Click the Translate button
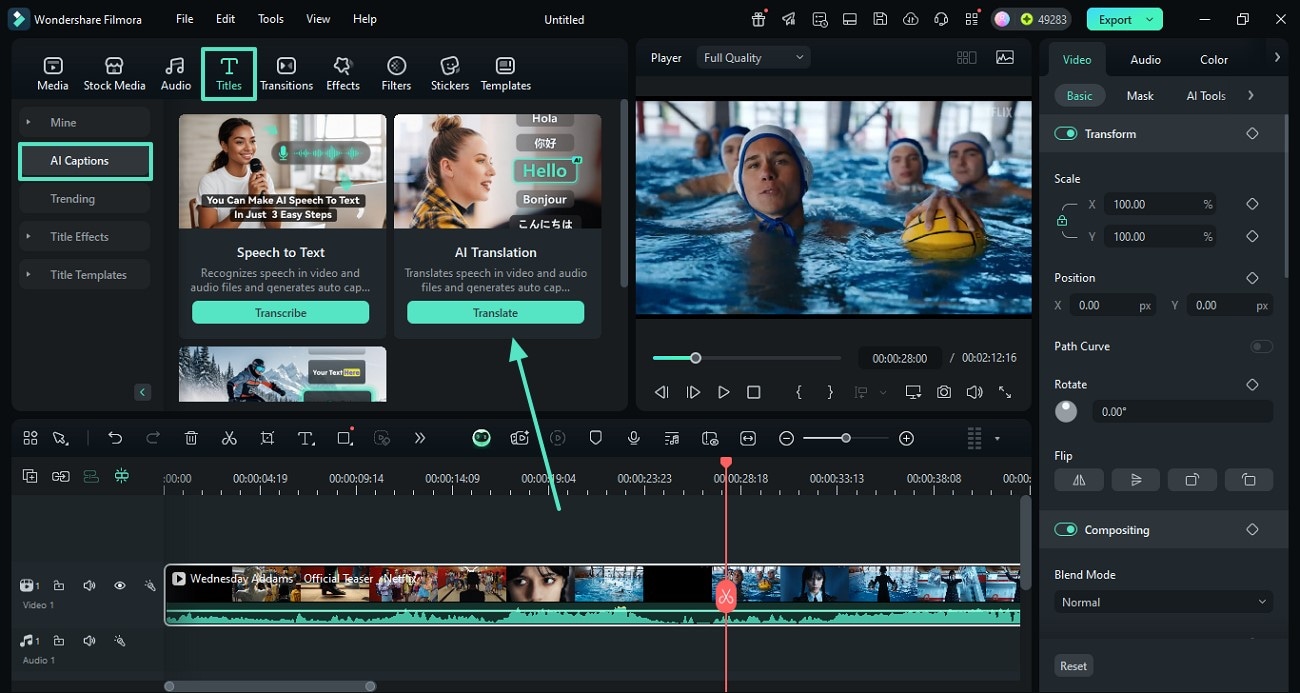Image resolution: width=1300 pixels, height=693 pixels. (x=495, y=313)
